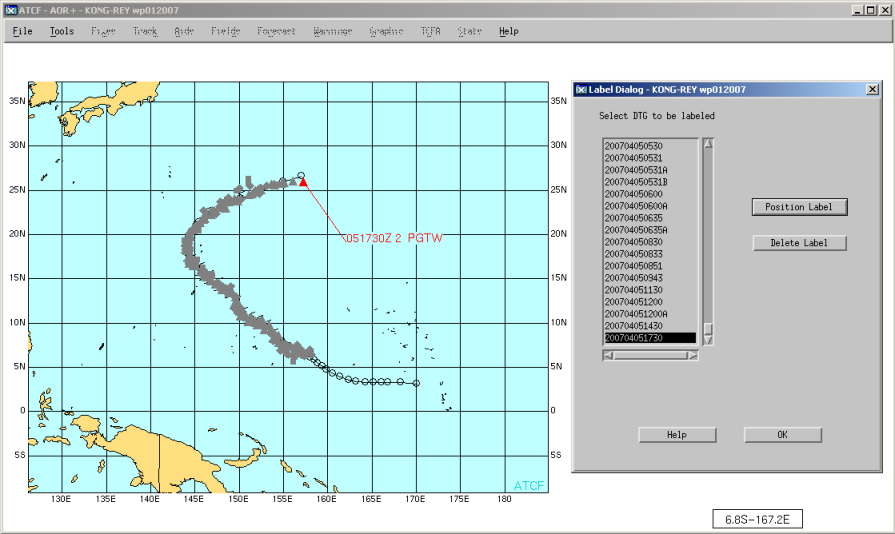Click the red triangle fix marker on map

coord(302,182)
